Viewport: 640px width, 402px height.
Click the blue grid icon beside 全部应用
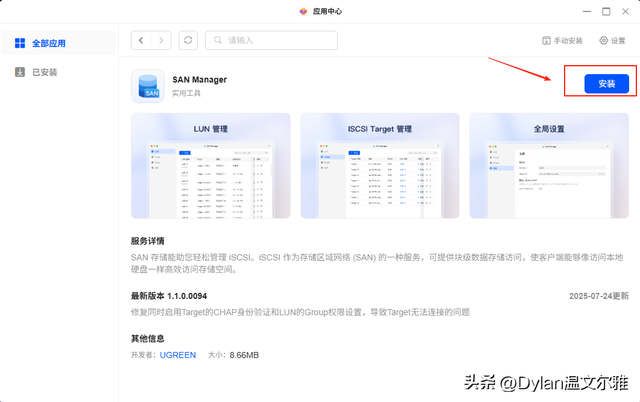click(x=20, y=43)
